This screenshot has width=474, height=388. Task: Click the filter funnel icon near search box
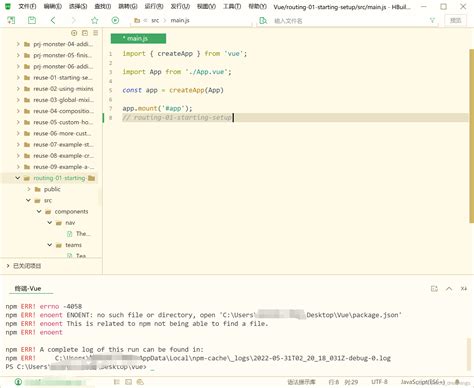point(432,20)
